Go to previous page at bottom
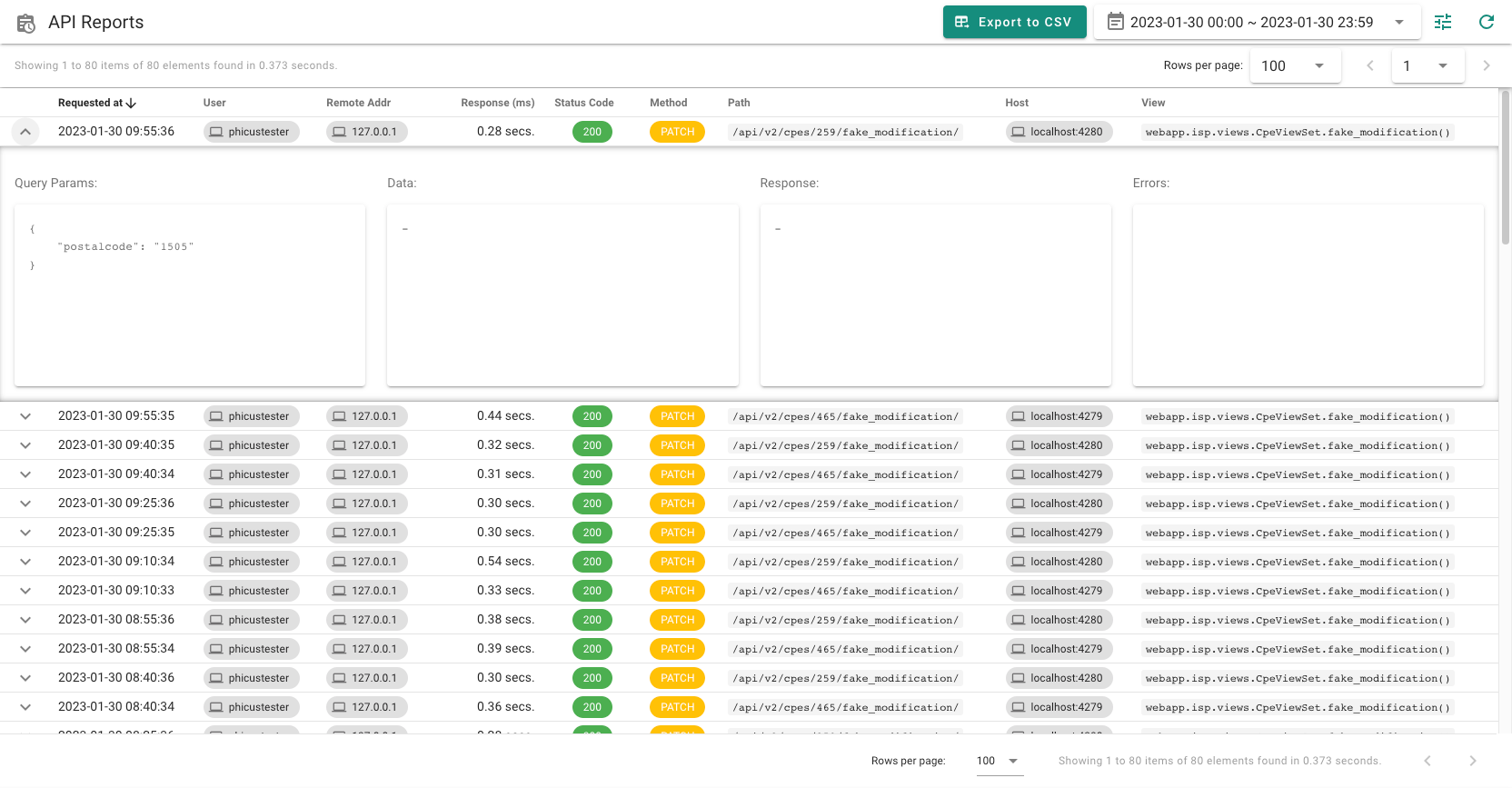Image resolution: width=1512 pixels, height=788 pixels. tap(1427, 761)
